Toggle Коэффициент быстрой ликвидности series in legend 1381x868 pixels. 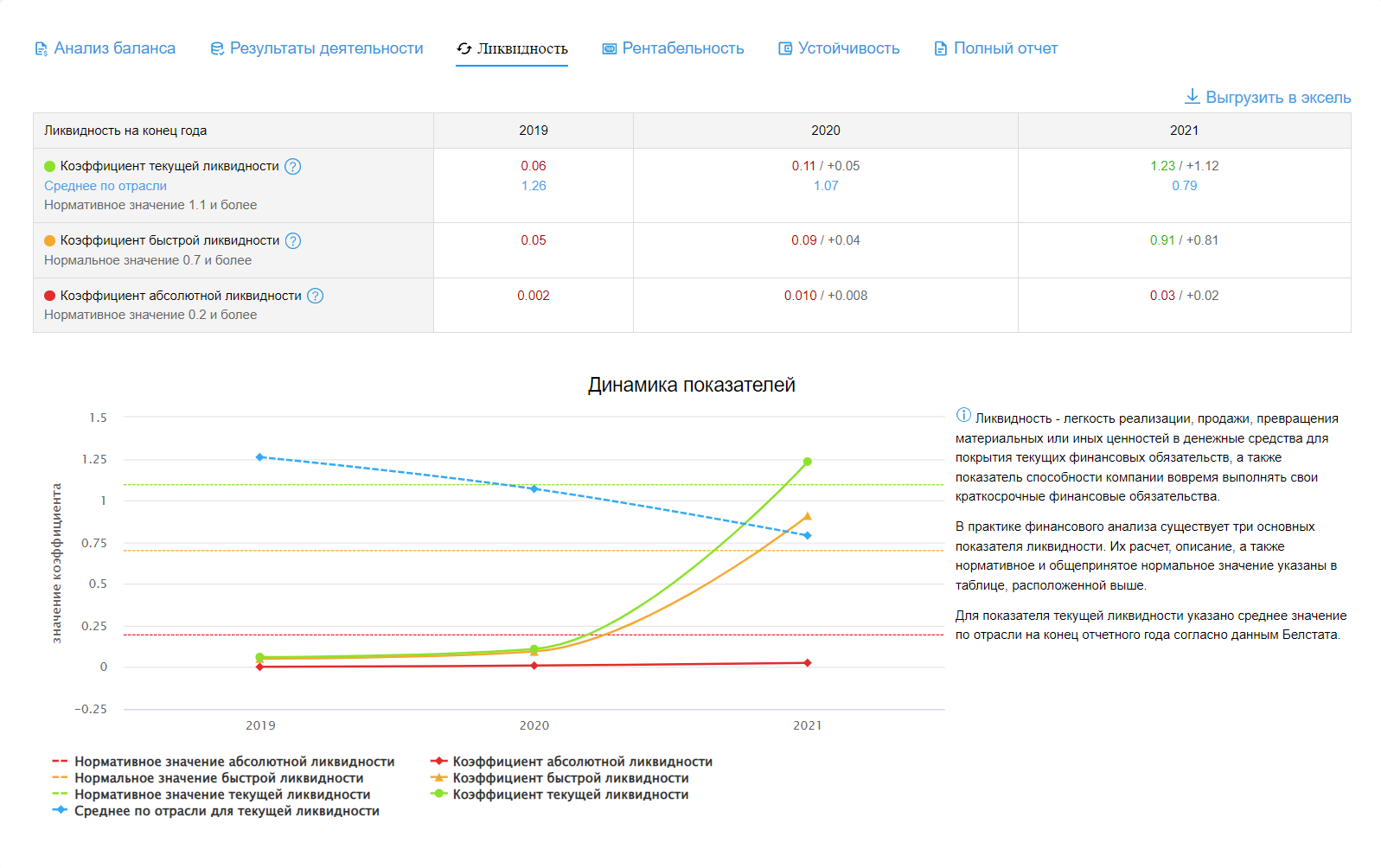click(570, 778)
